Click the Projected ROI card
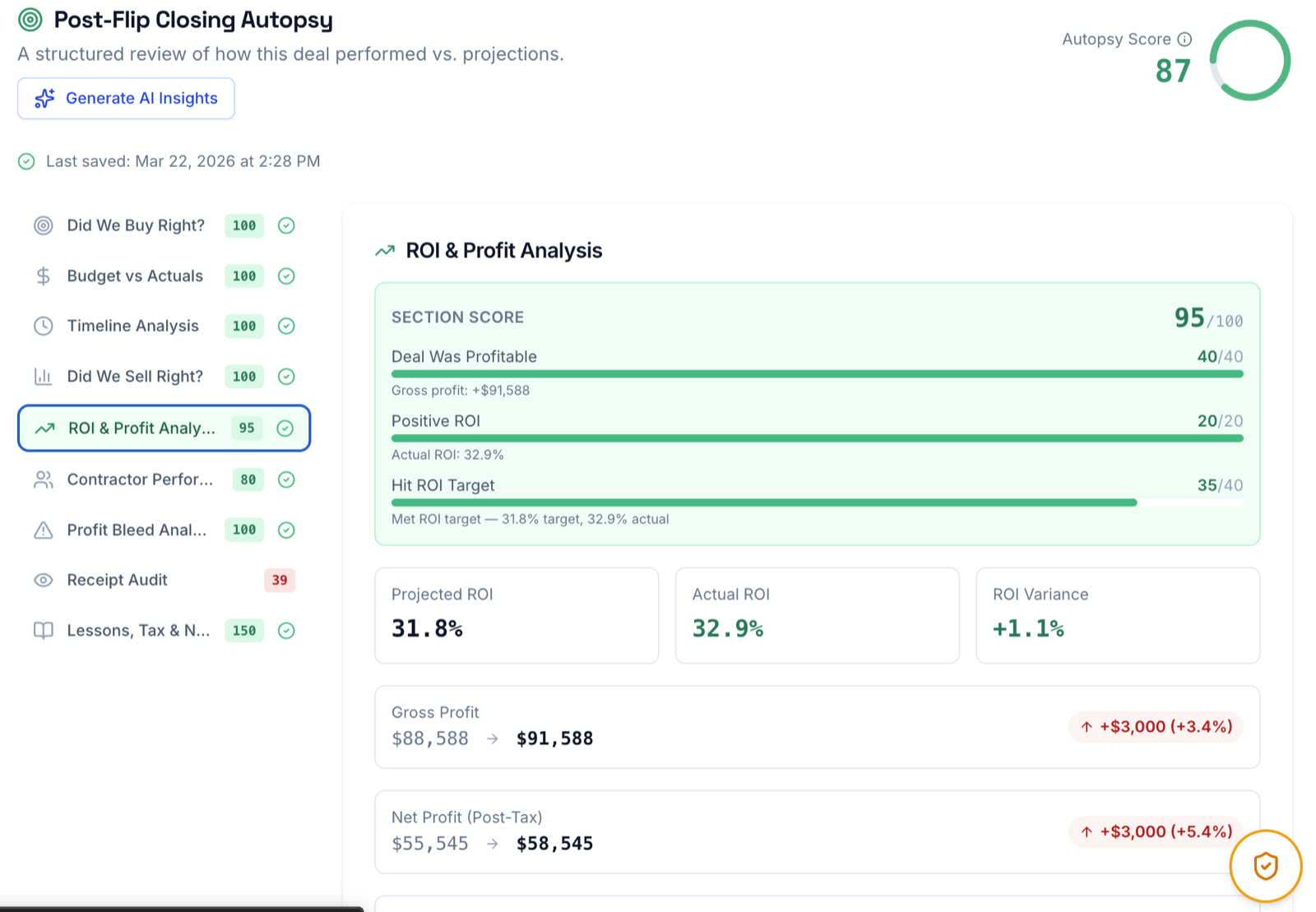Screen dimensions: 1316x912 pyautogui.click(x=517, y=615)
